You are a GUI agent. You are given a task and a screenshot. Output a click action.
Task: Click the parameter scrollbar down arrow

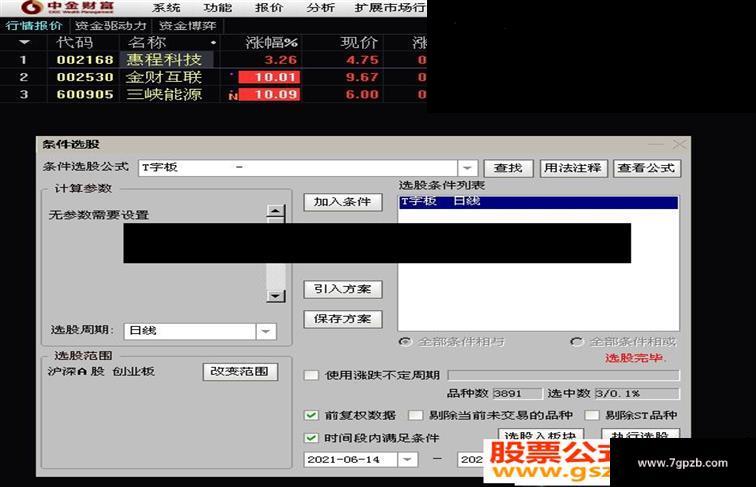coord(276,296)
